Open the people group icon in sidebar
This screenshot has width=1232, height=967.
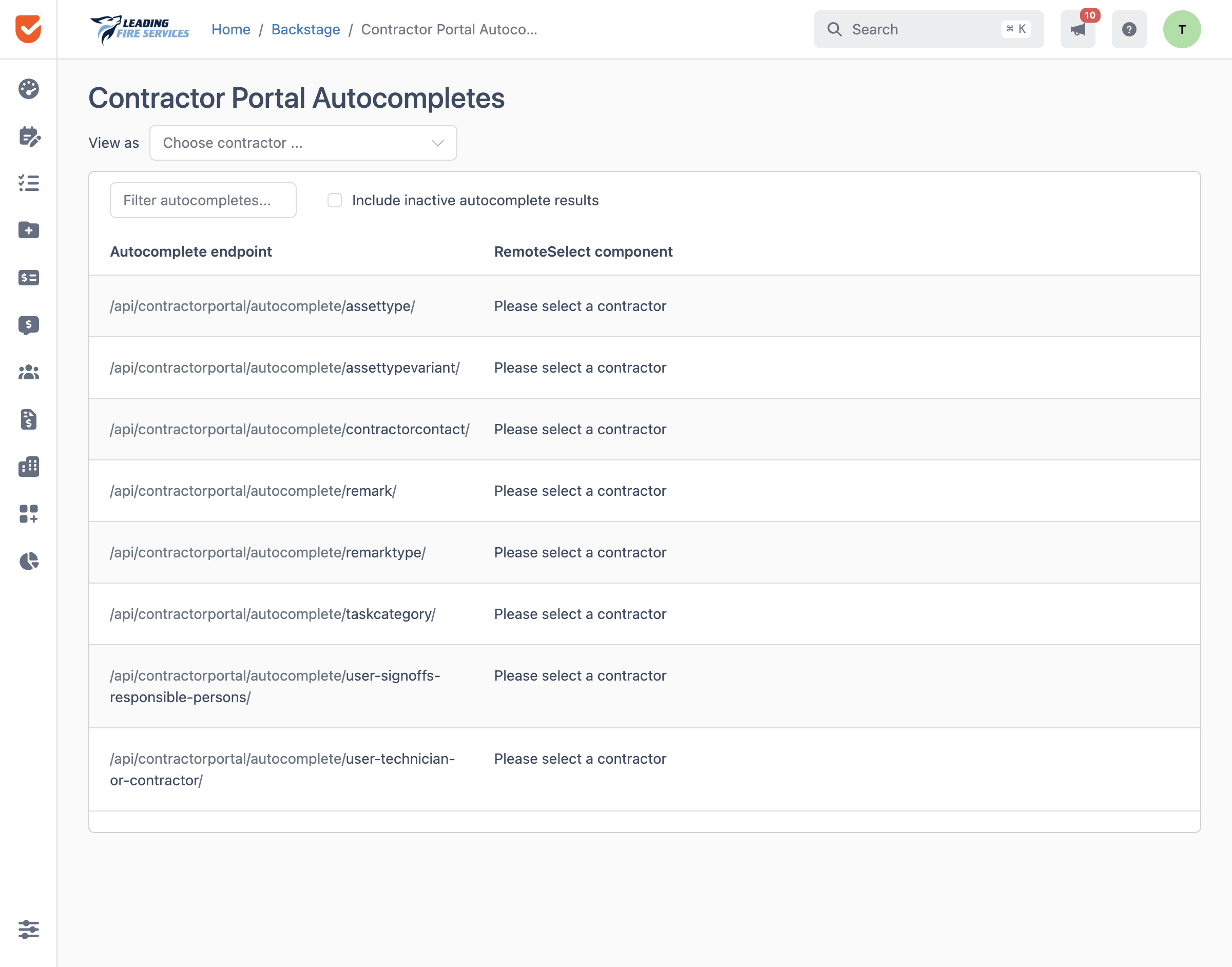click(28, 372)
